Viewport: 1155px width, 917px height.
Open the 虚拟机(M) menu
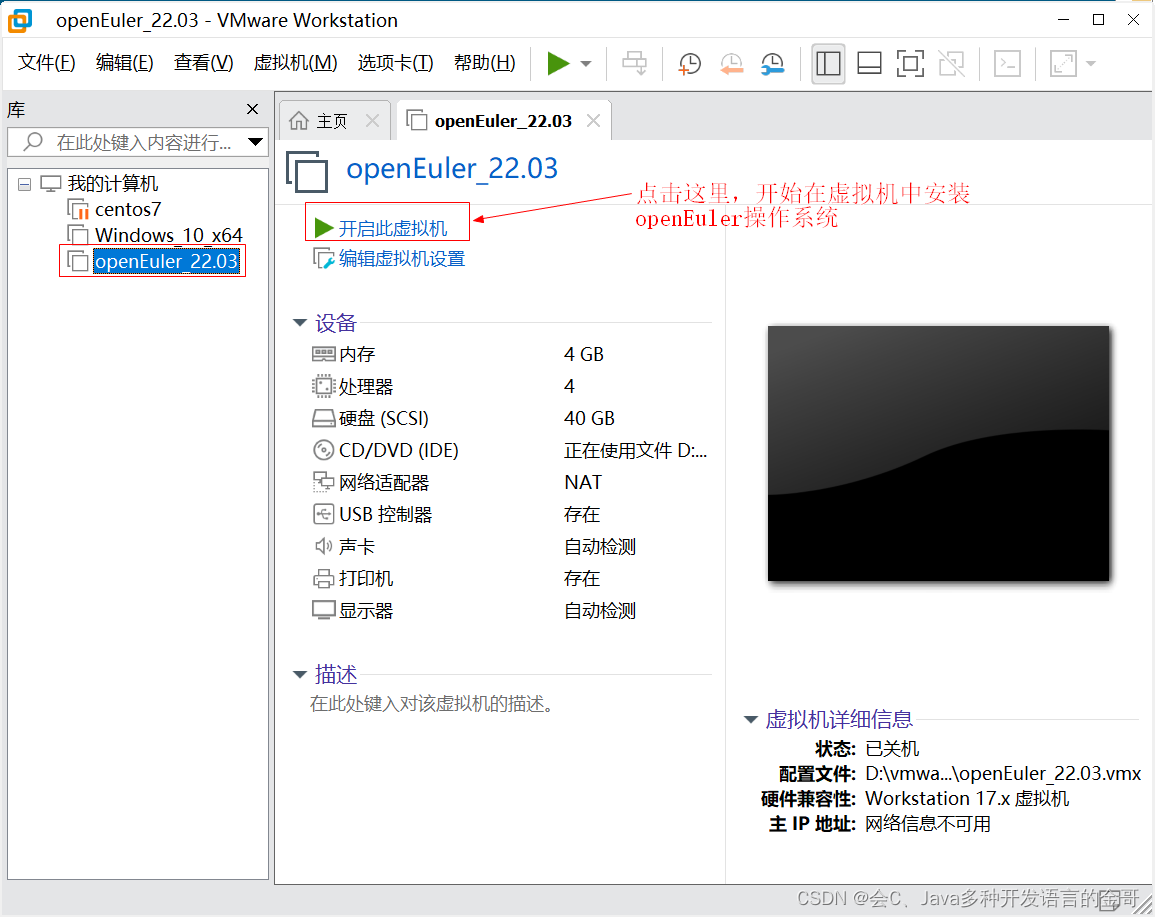tap(294, 61)
